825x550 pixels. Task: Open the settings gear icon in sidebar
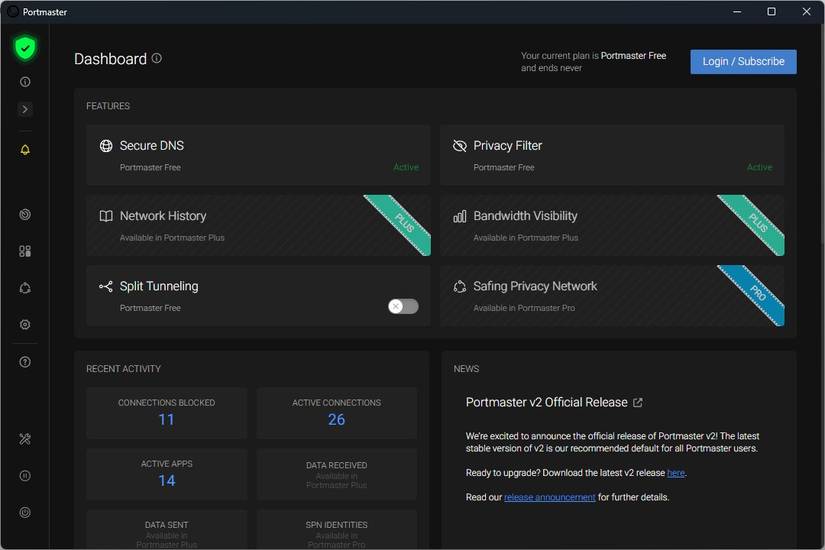click(25, 325)
